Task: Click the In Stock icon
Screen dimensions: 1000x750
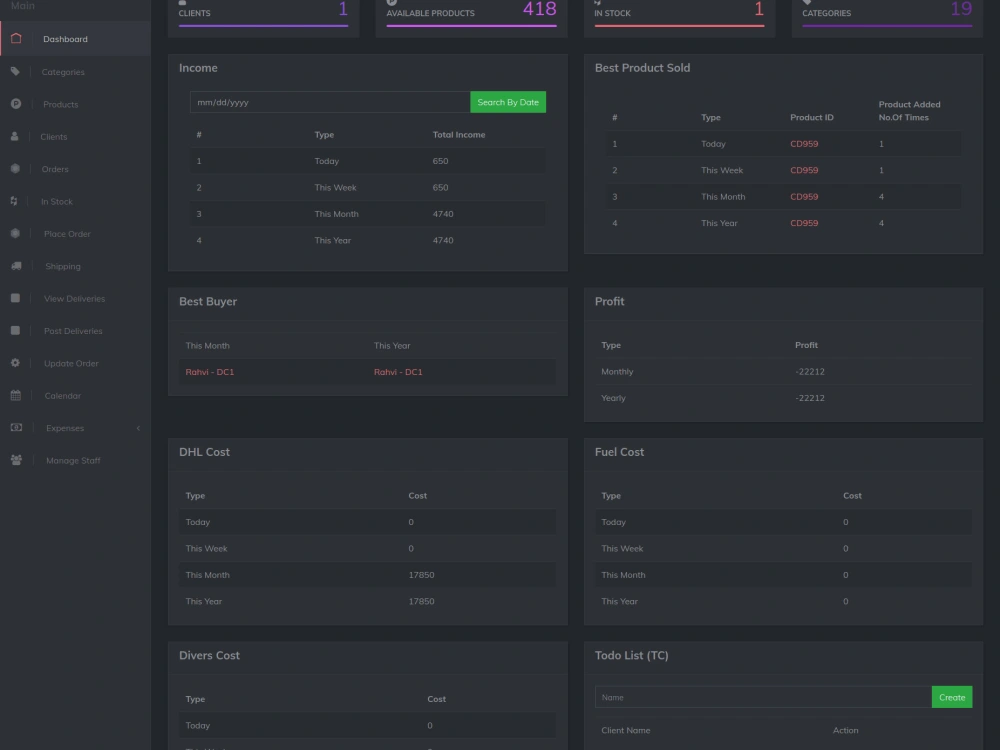Action: (x=15, y=200)
